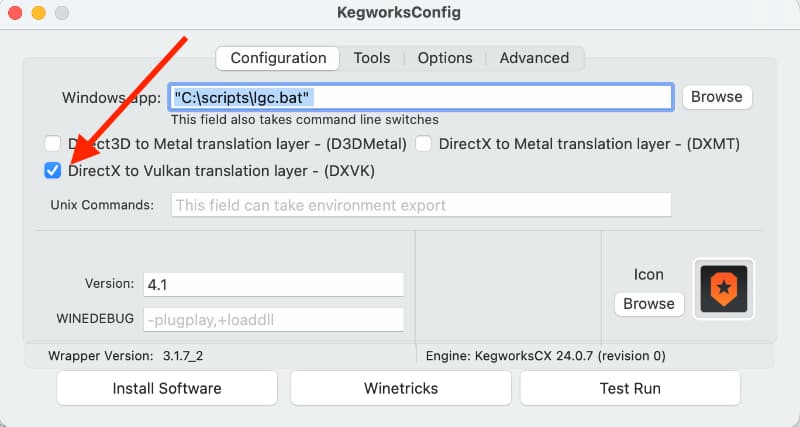Open Winetricks
The height and width of the screenshot is (427, 800).
(401, 388)
